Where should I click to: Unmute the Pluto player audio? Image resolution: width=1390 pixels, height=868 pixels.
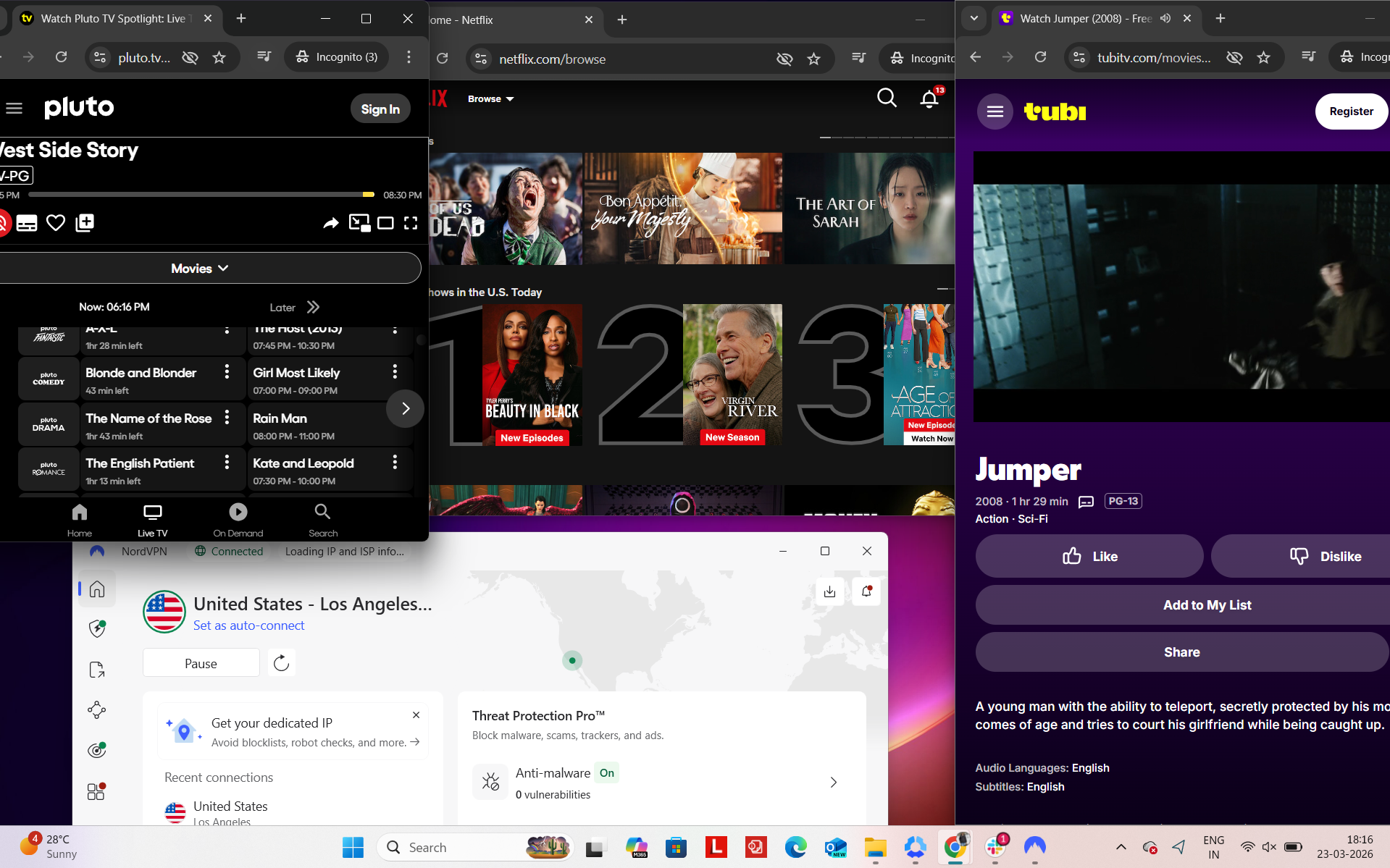(x=4, y=223)
